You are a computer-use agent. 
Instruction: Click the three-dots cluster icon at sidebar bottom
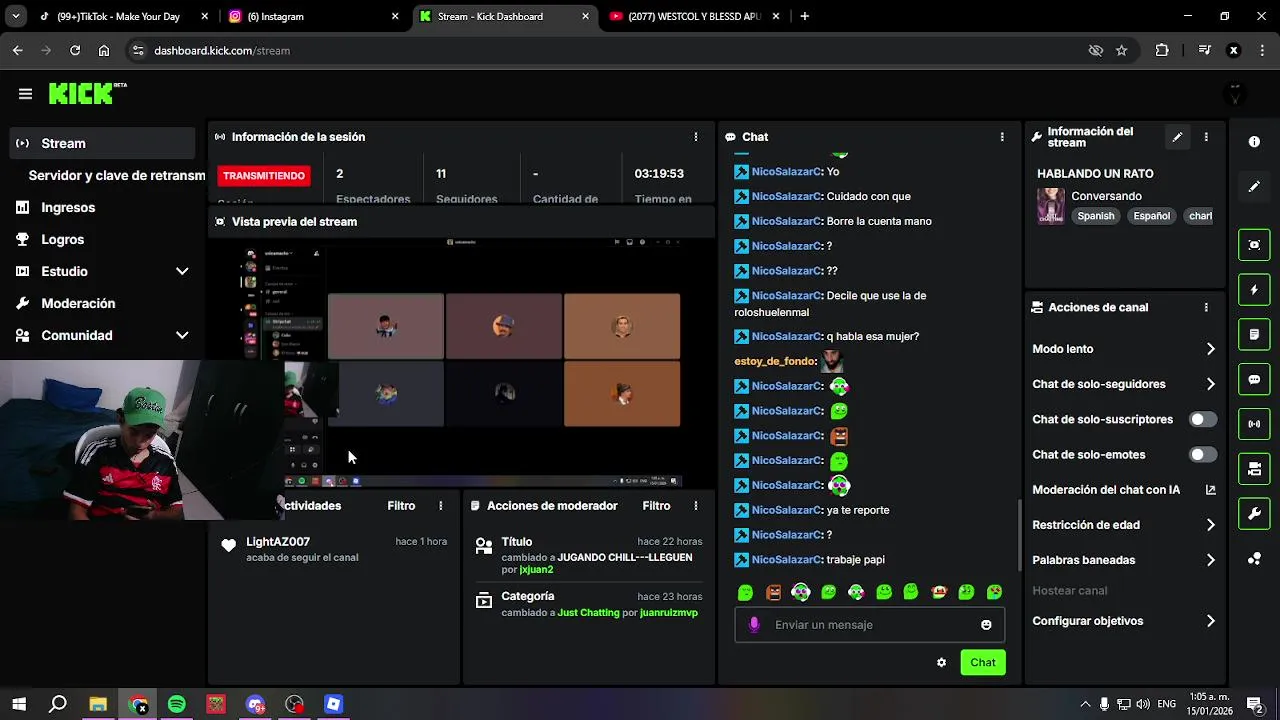click(x=1254, y=559)
